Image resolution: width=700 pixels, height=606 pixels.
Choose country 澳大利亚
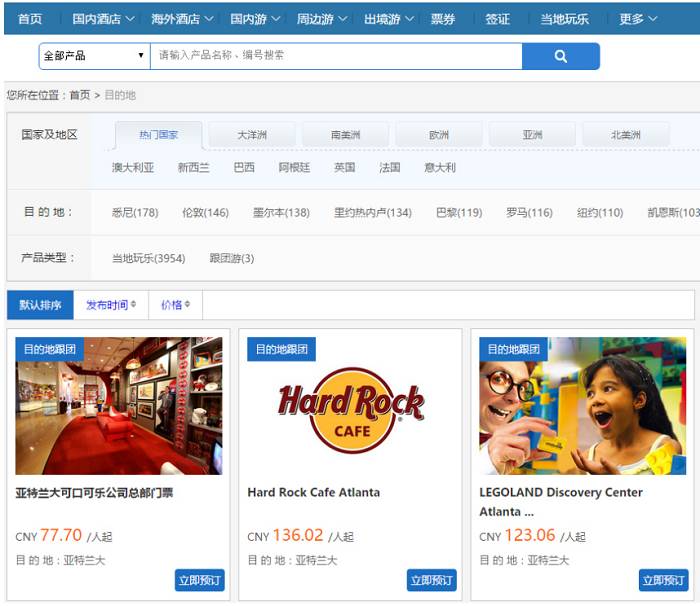click(133, 167)
